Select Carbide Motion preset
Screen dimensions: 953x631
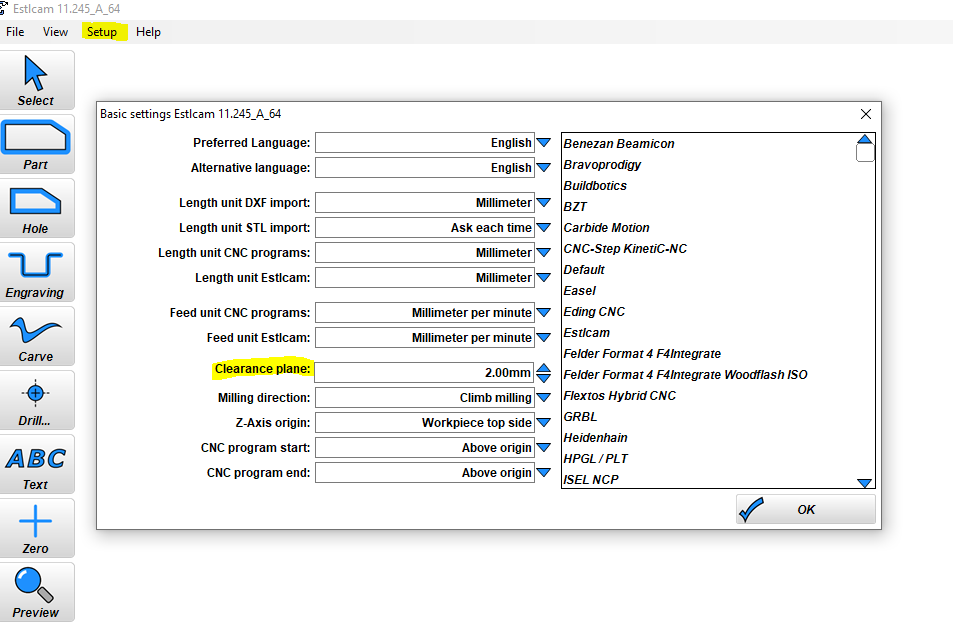(607, 228)
